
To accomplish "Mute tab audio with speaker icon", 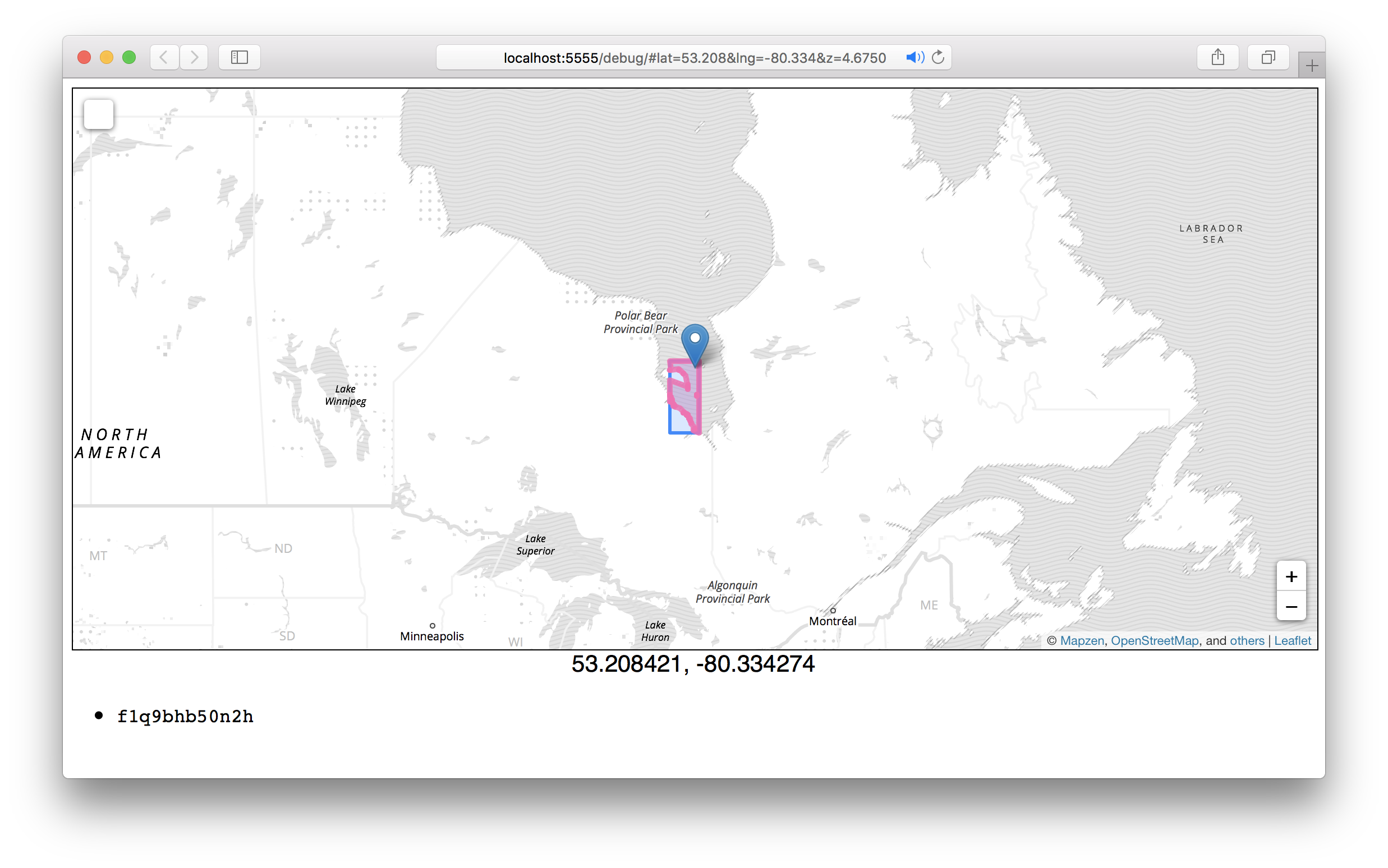I will tap(914, 57).
